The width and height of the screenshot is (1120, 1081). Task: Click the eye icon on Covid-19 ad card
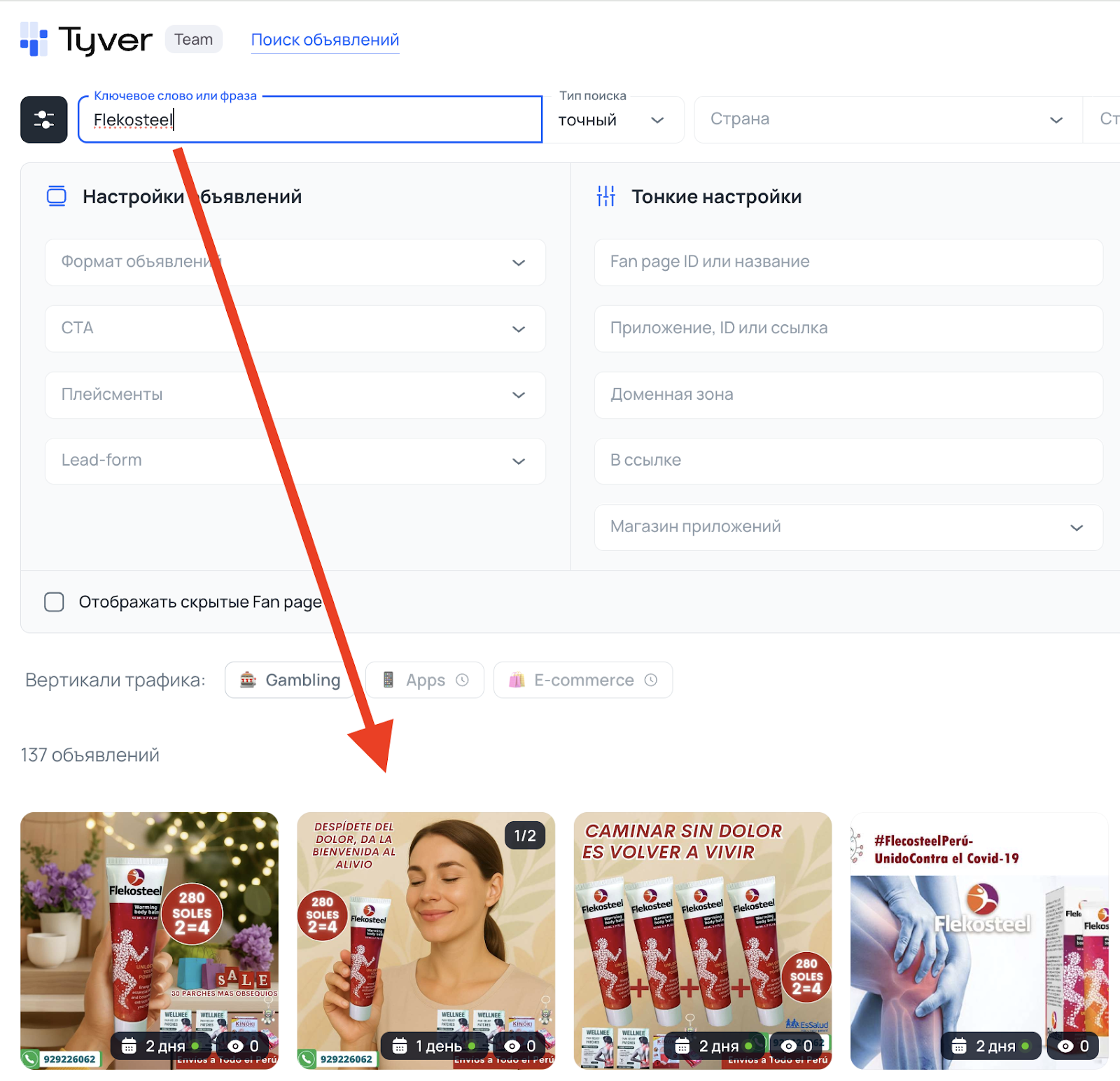coord(1066,1046)
